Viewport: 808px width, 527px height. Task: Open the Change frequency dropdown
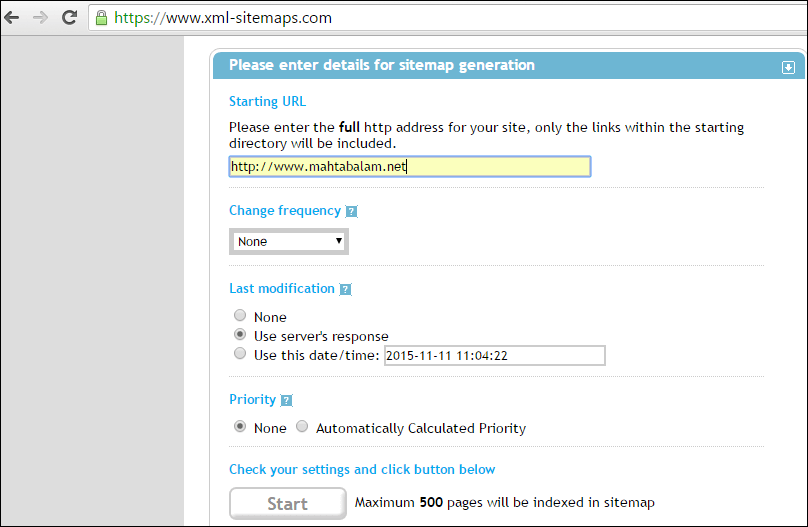tap(289, 242)
